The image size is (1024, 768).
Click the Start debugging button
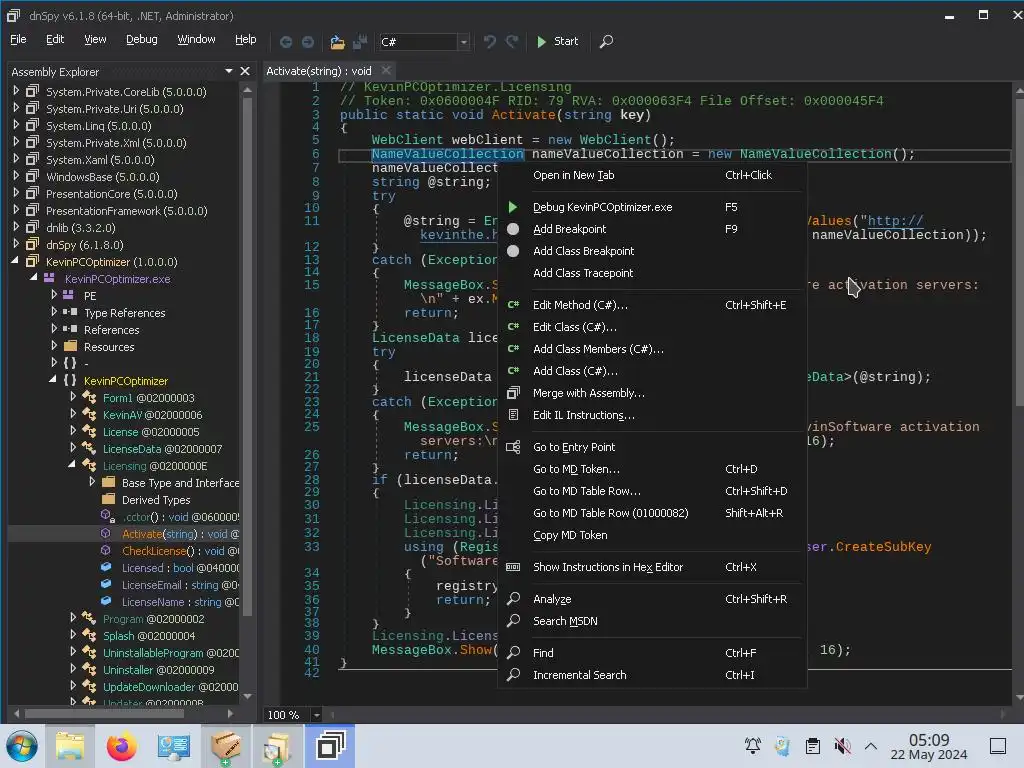[x=557, y=41]
